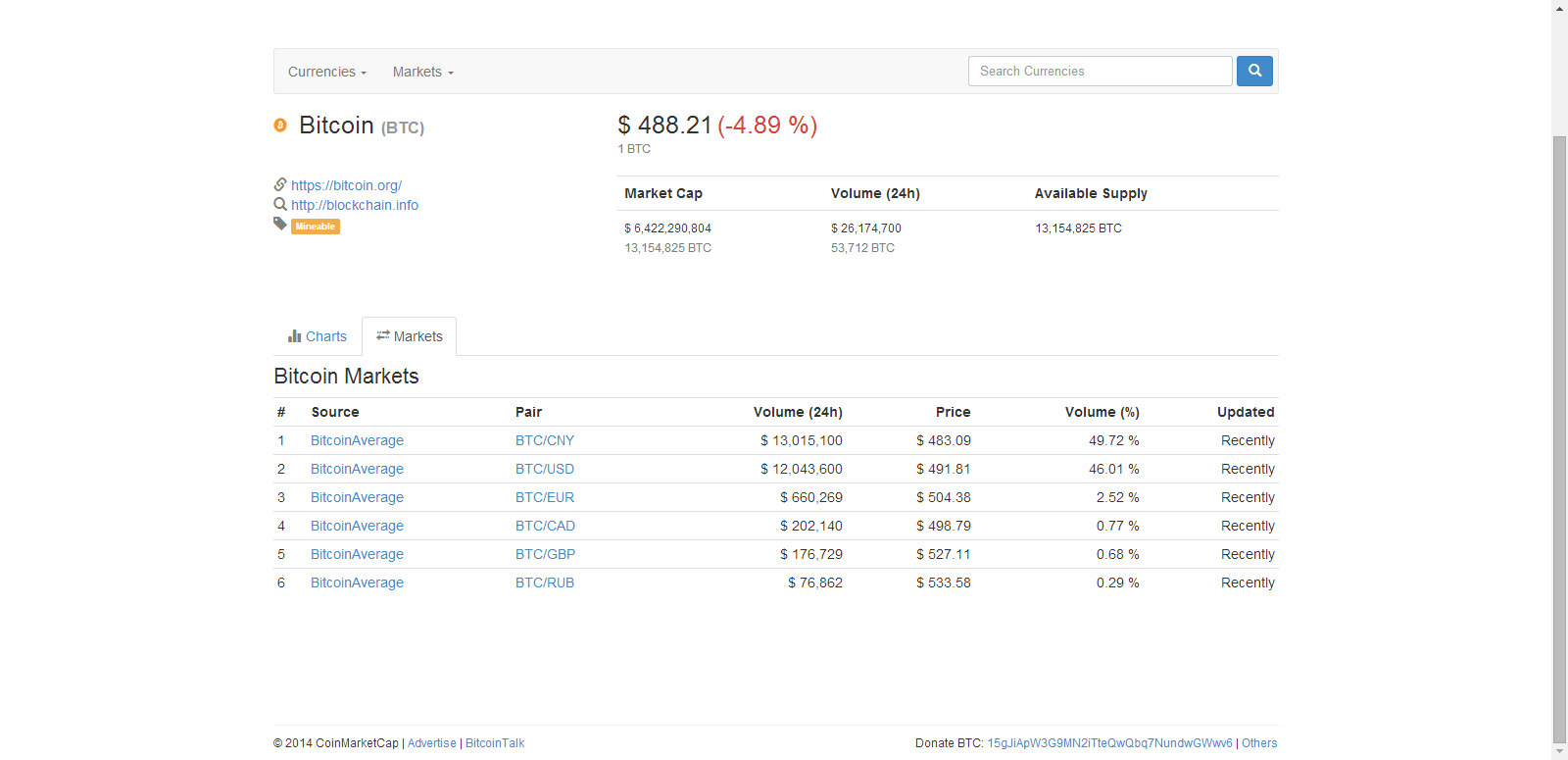Click the Bitcoin Markets heading
This screenshot has height=760, width=1568.
[x=346, y=377]
